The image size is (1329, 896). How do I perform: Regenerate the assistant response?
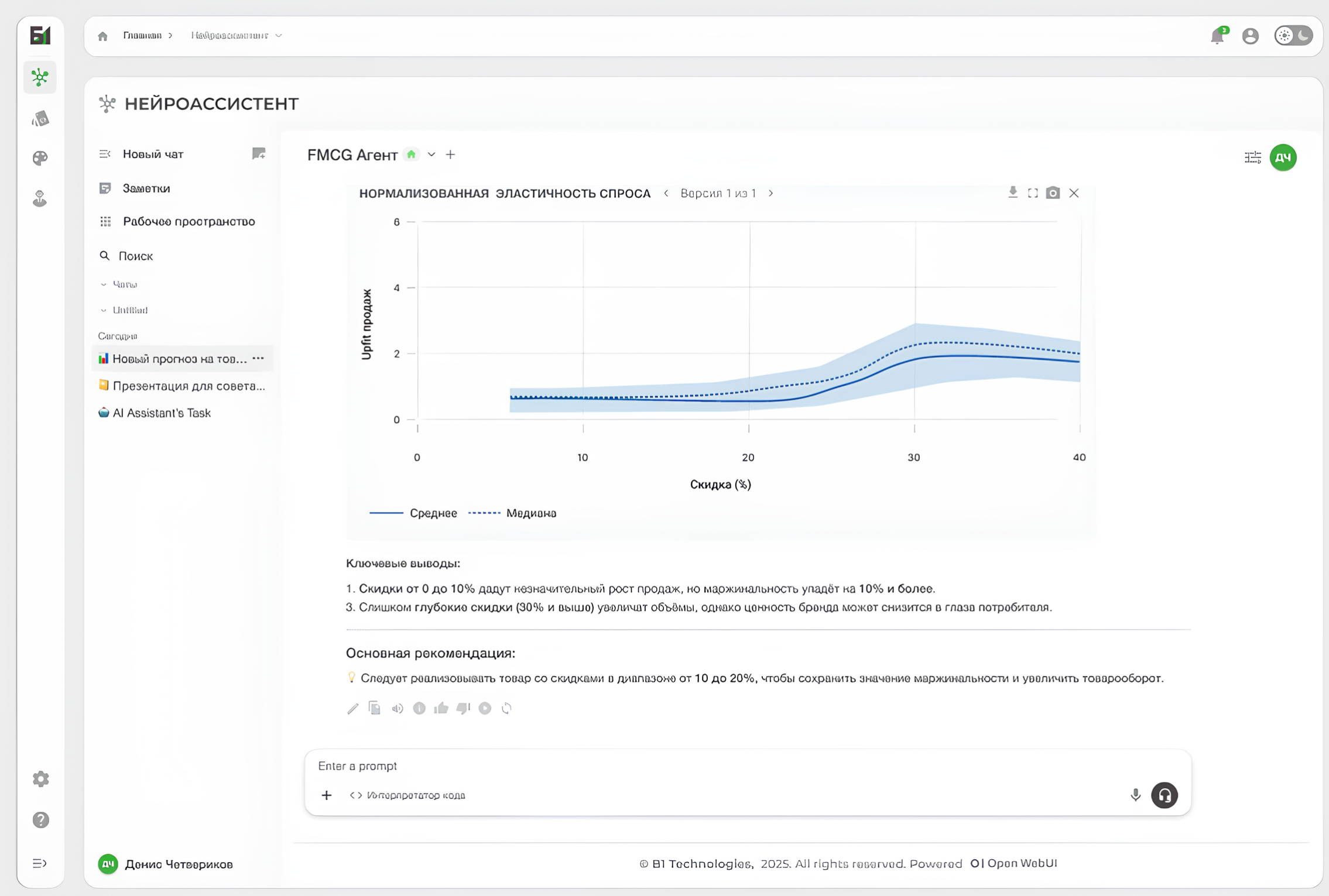507,708
